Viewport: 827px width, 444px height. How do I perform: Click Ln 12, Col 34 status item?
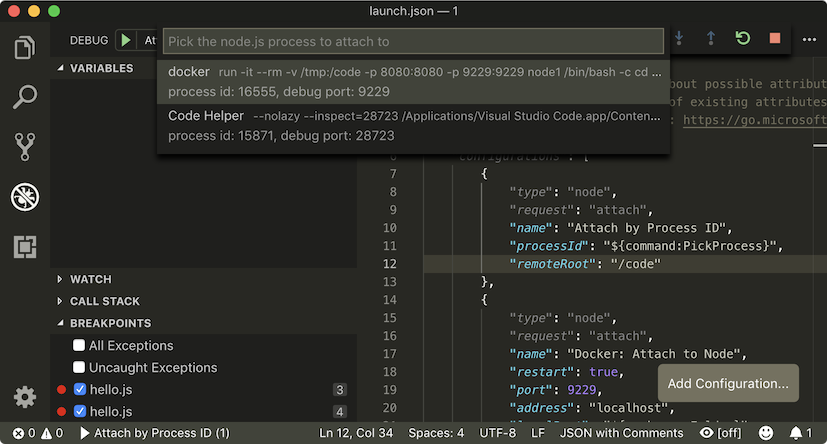[356, 433]
